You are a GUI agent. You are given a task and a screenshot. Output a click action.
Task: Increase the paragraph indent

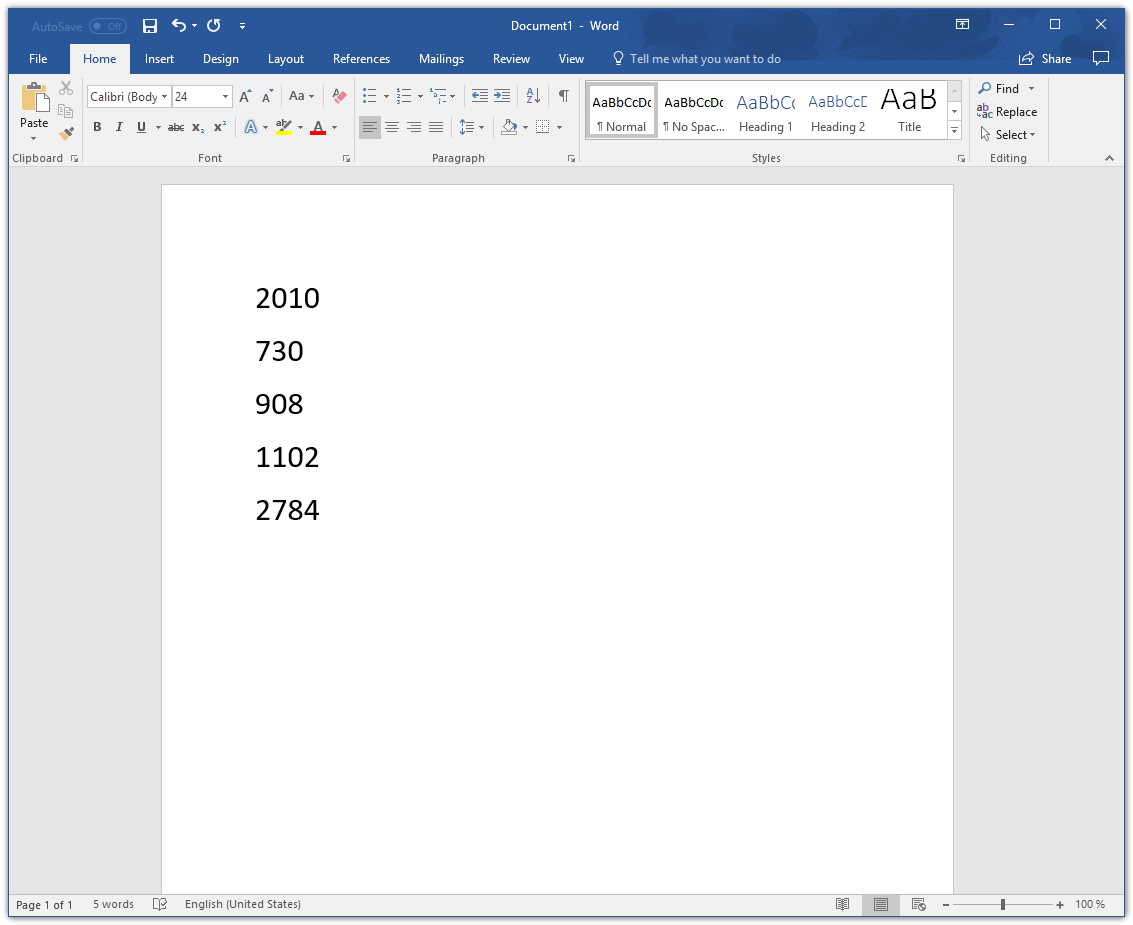[x=501, y=95]
